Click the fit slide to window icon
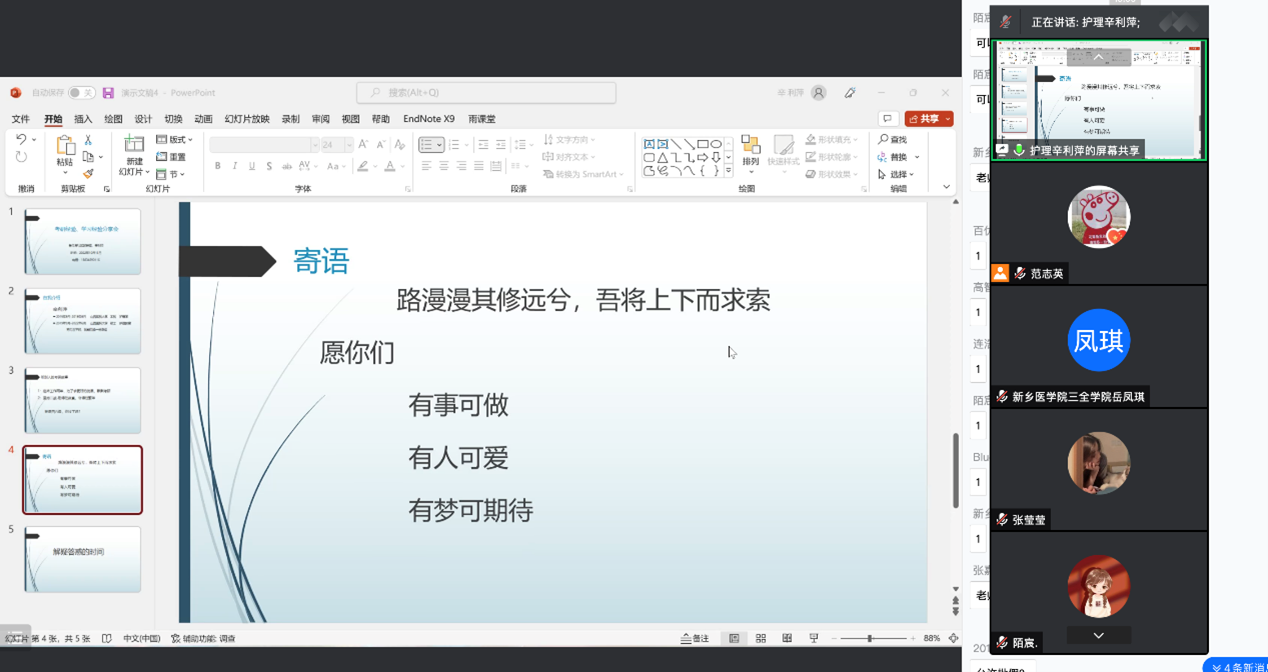 point(953,638)
